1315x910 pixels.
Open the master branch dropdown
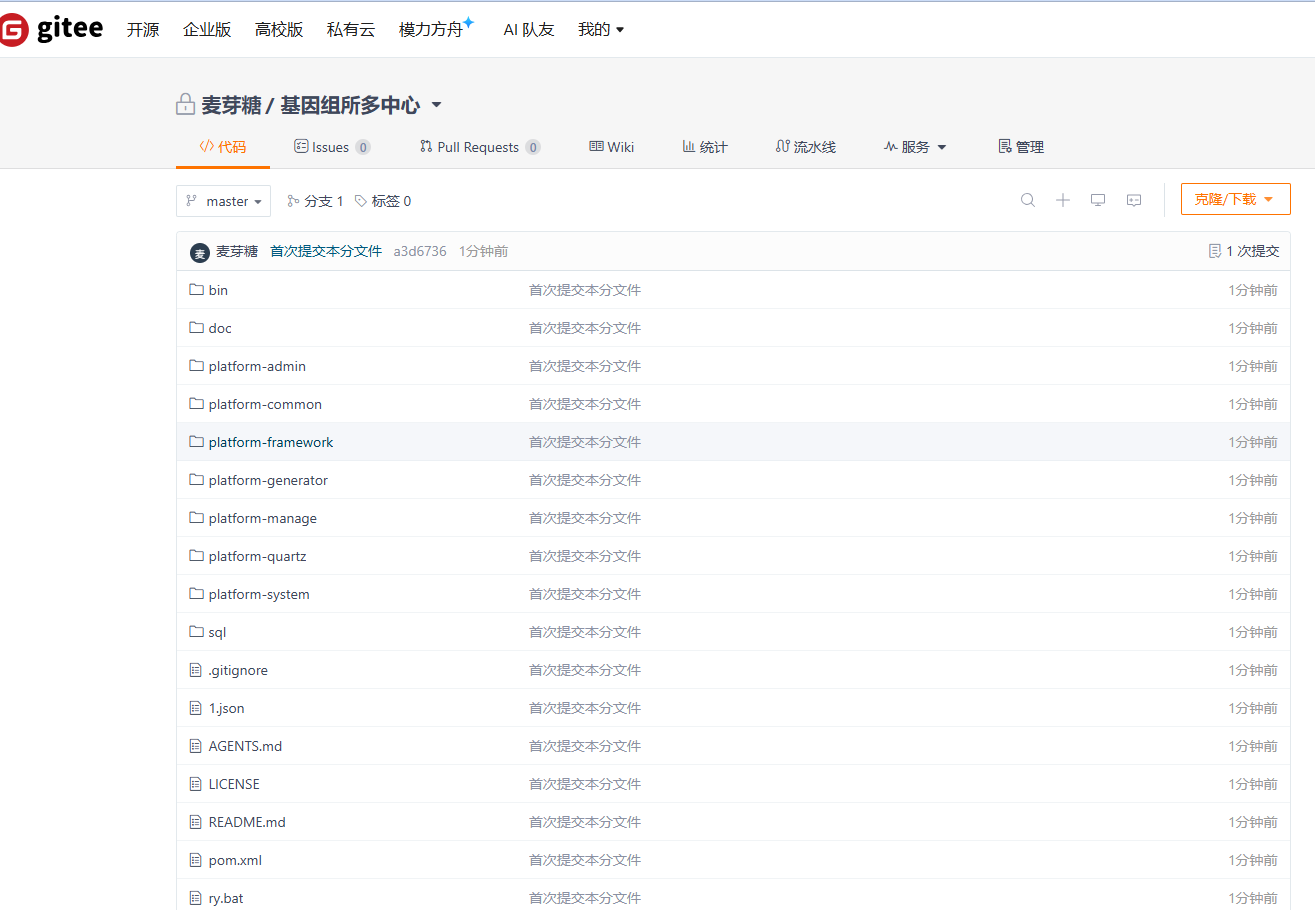(x=223, y=201)
